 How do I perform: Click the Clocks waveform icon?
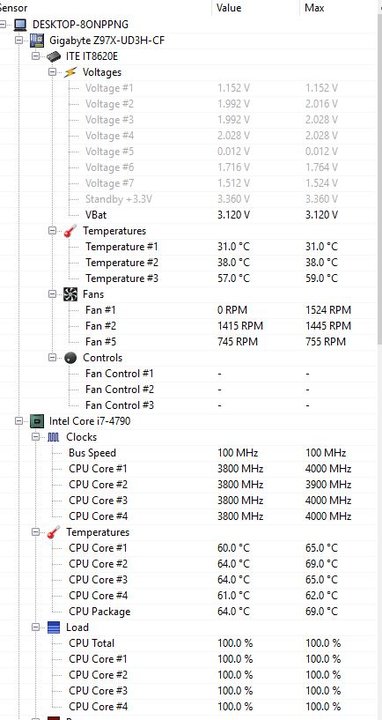point(53,437)
